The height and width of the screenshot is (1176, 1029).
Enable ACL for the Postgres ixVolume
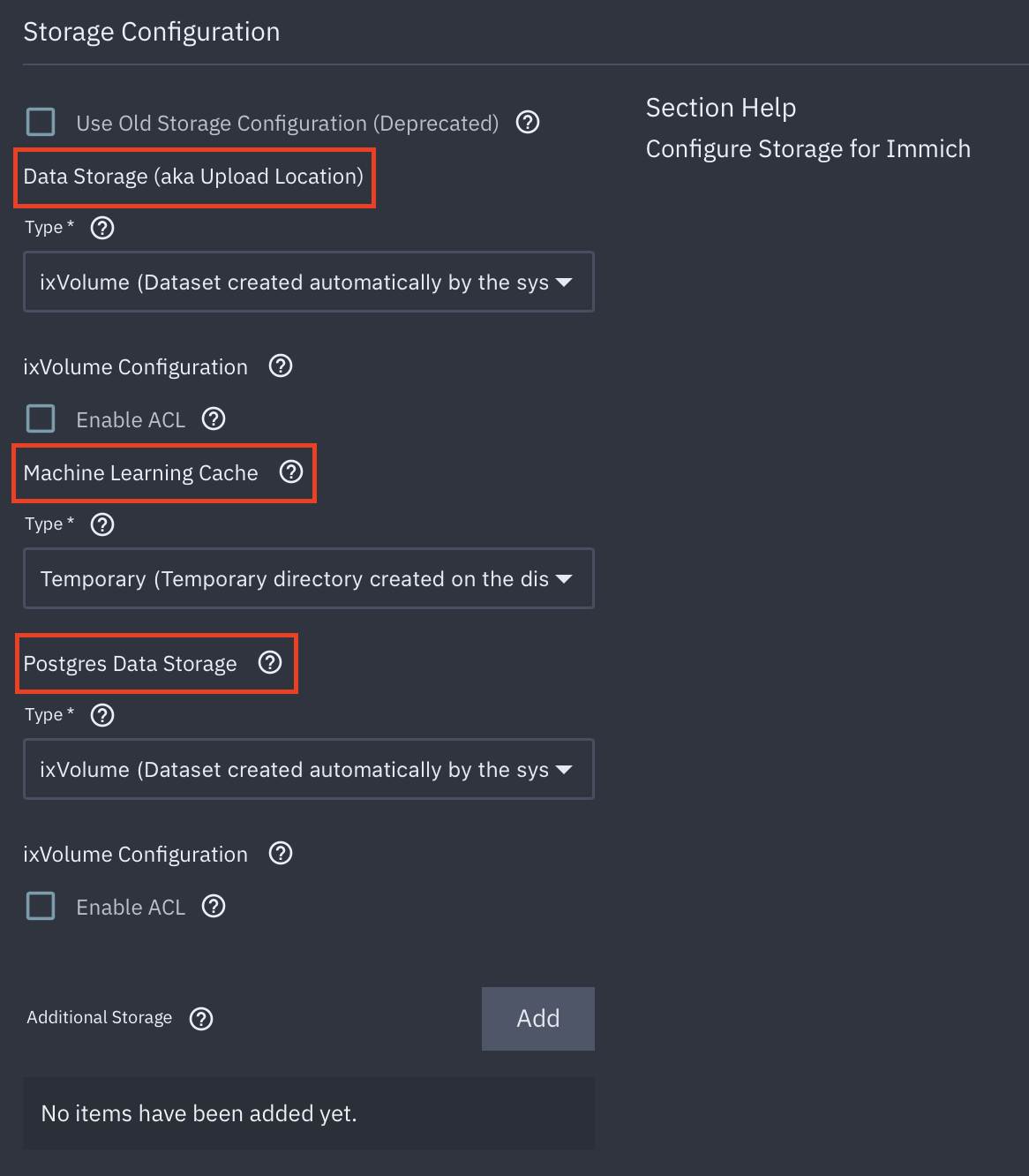click(x=41, y=906)
